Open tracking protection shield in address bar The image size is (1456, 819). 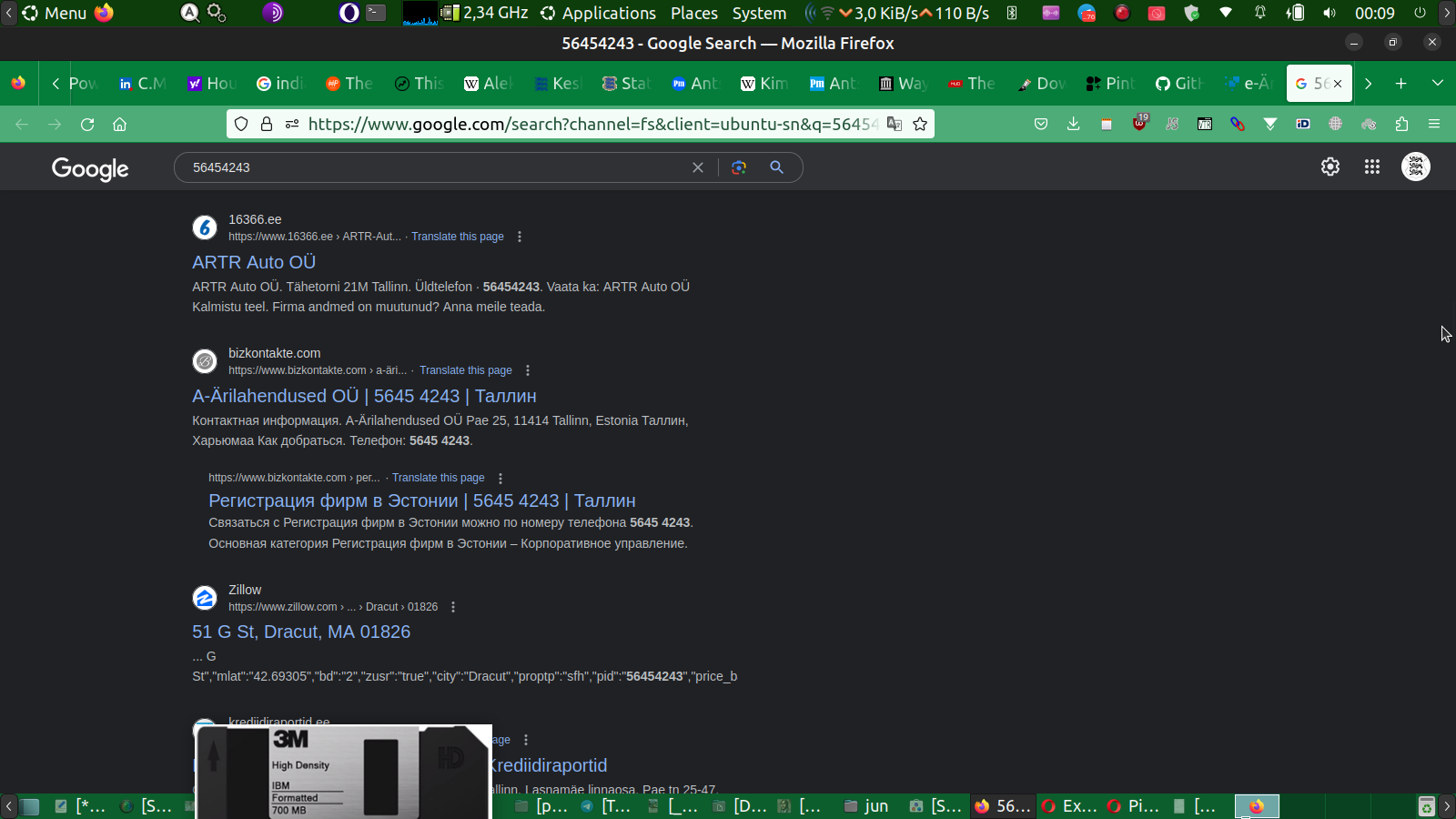tap(241, 124)
